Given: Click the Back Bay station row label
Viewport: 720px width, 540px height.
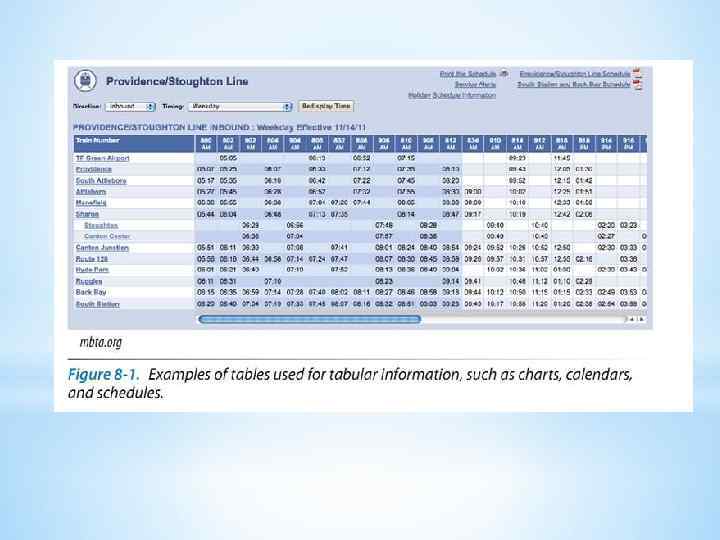Looking at the screenshot, I should pyautogui.click(x=91, y=292).
